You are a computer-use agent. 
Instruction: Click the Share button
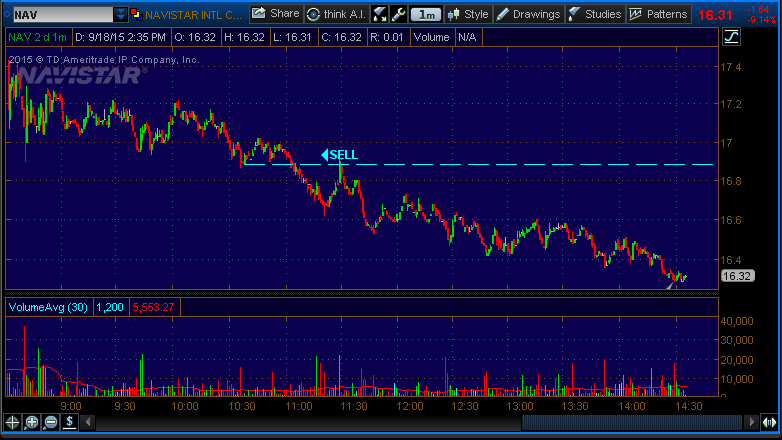point(275,14)
